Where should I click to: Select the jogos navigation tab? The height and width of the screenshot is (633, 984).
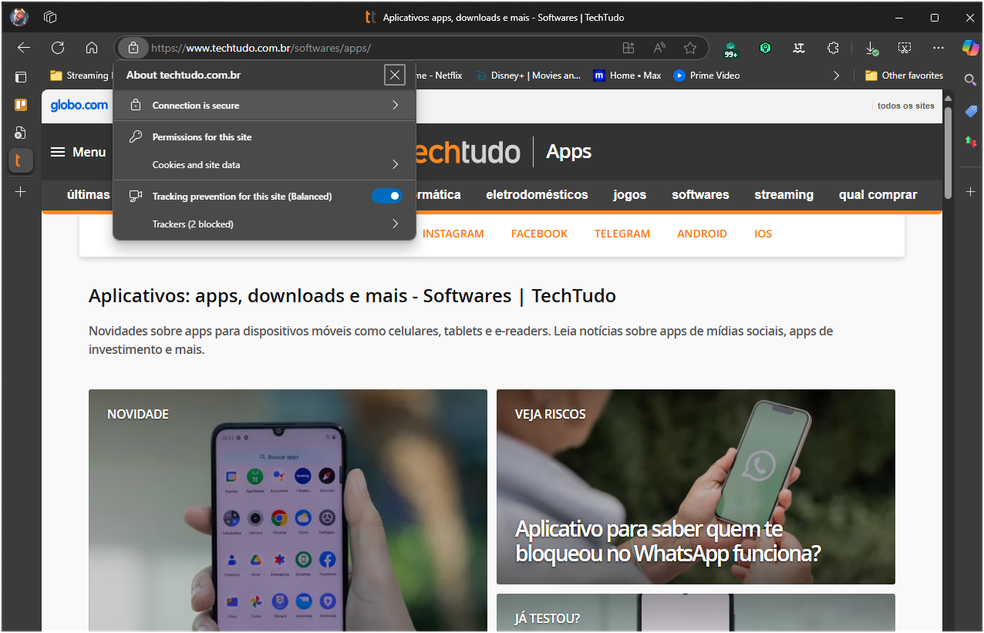[x=629, y=194]
